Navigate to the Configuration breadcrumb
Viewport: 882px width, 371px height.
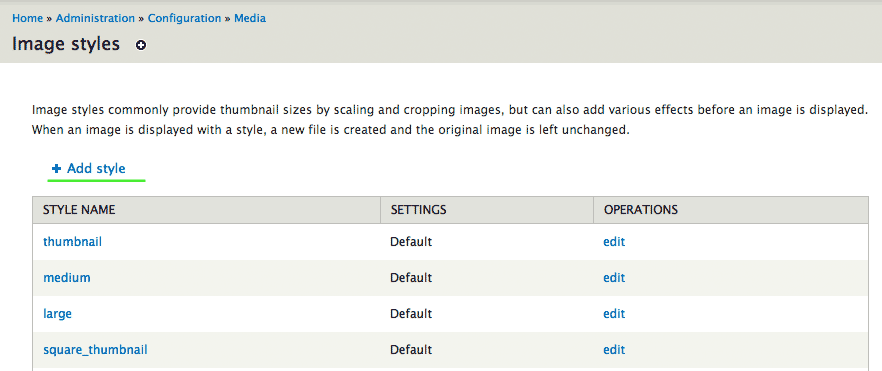tap(184, 19)
